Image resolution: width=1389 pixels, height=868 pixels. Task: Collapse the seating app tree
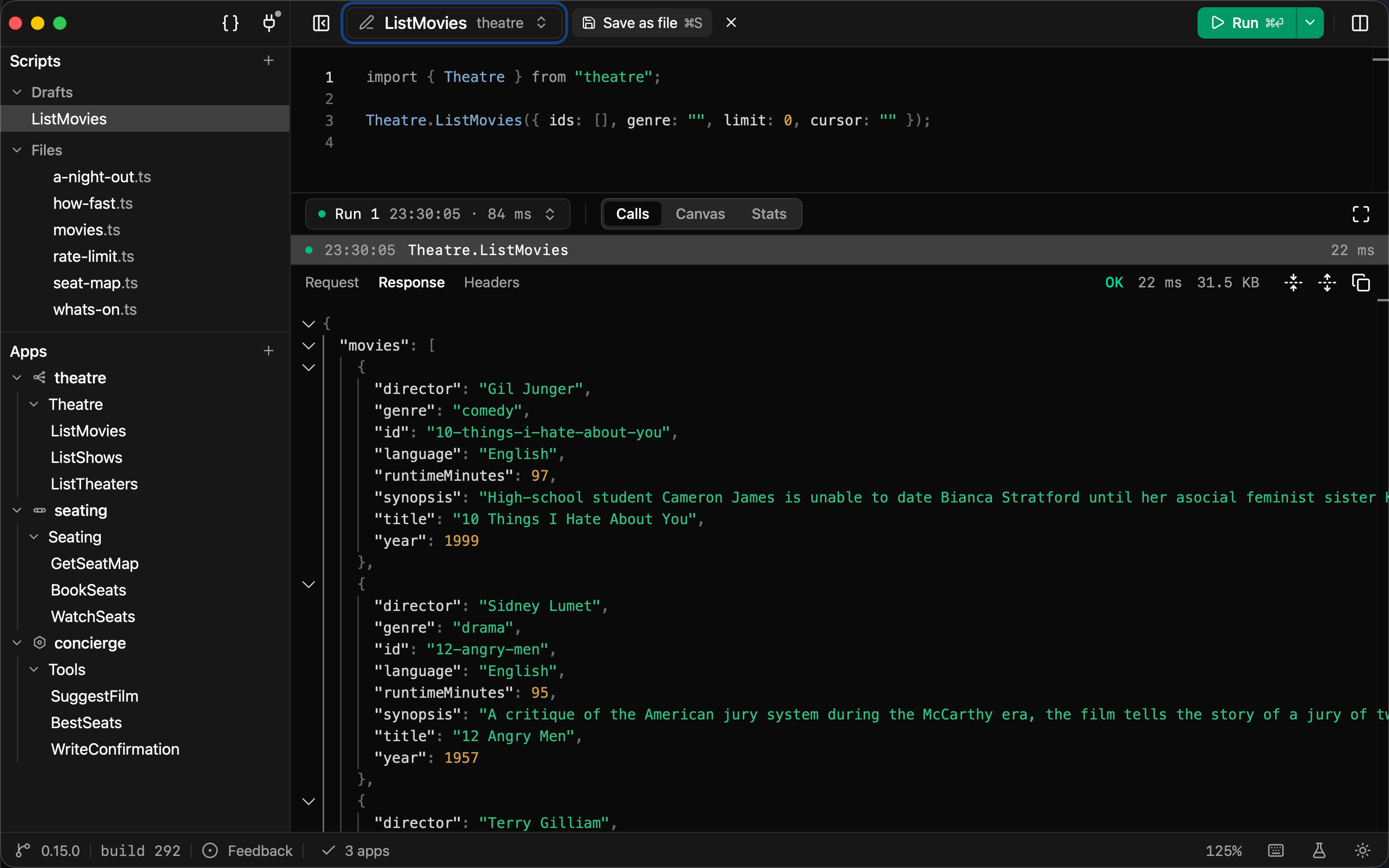click(17, 510)
